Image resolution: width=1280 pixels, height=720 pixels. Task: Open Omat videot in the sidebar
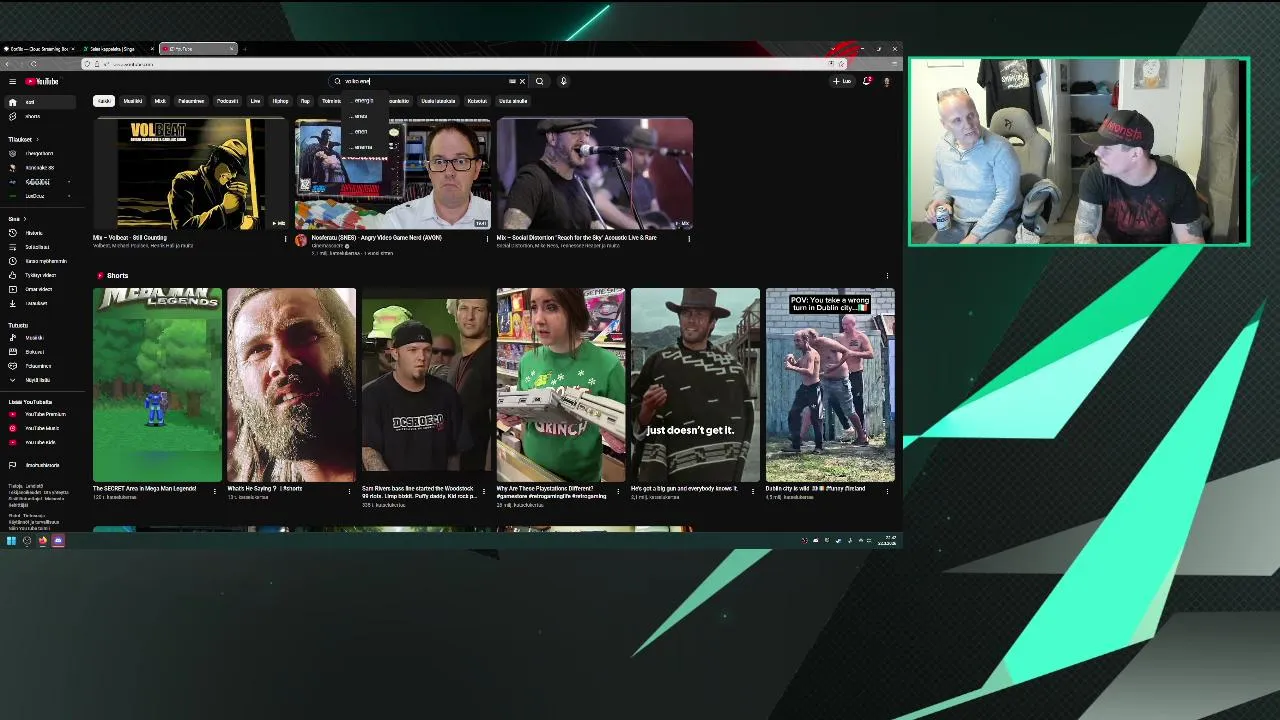(40, 289)
